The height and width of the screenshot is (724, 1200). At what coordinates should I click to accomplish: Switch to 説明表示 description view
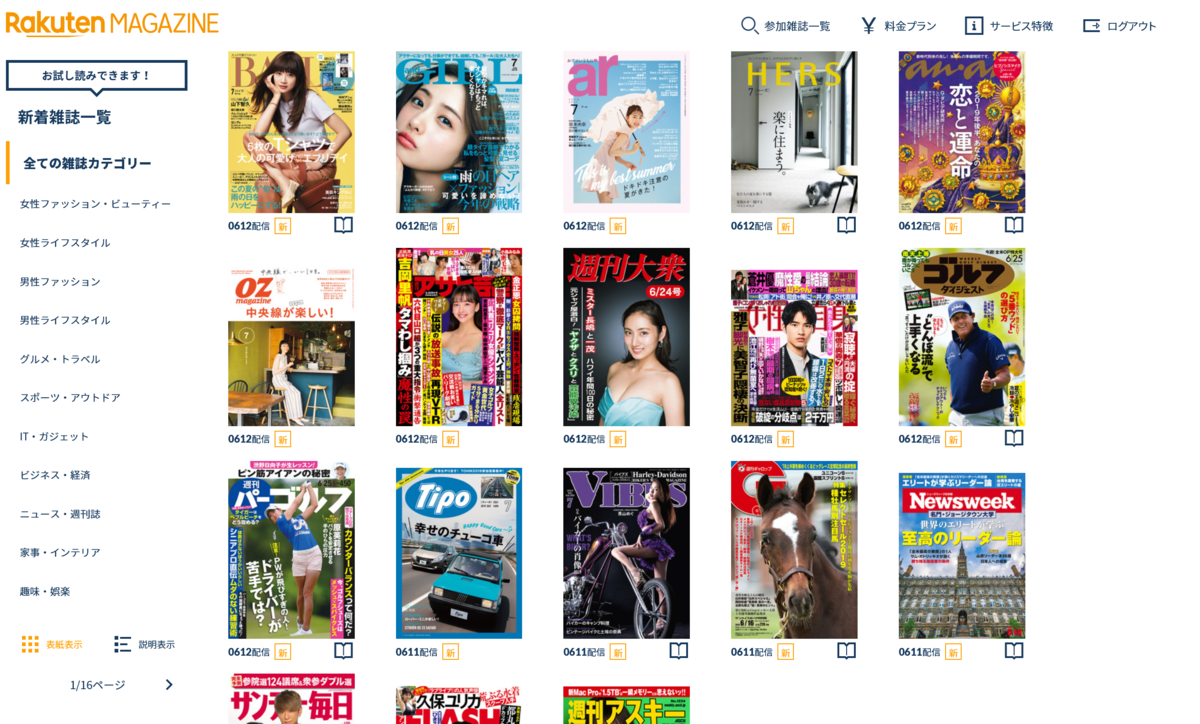click(x=156, y=645)
